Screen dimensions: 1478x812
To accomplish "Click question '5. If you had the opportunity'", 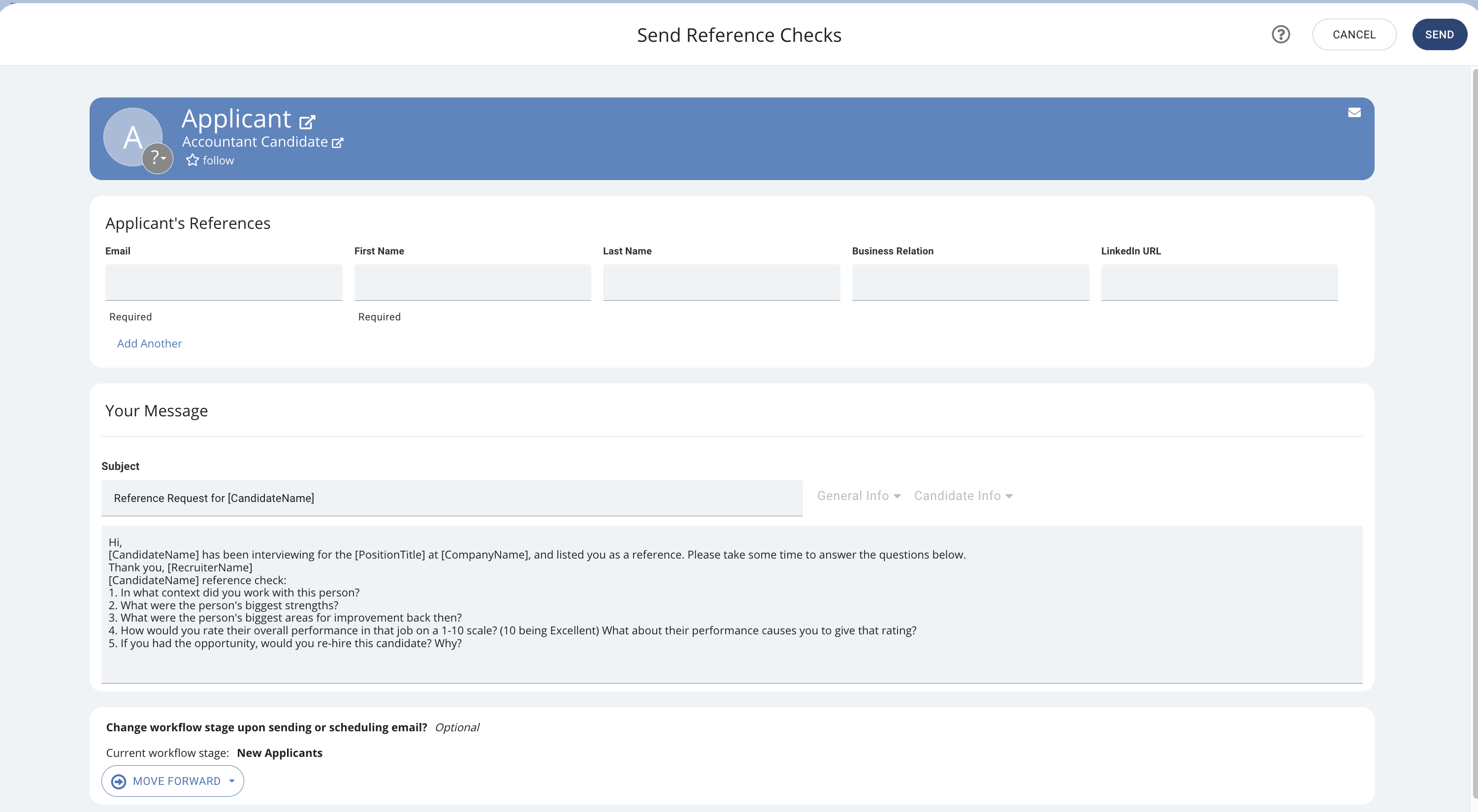I will (285, 643).
